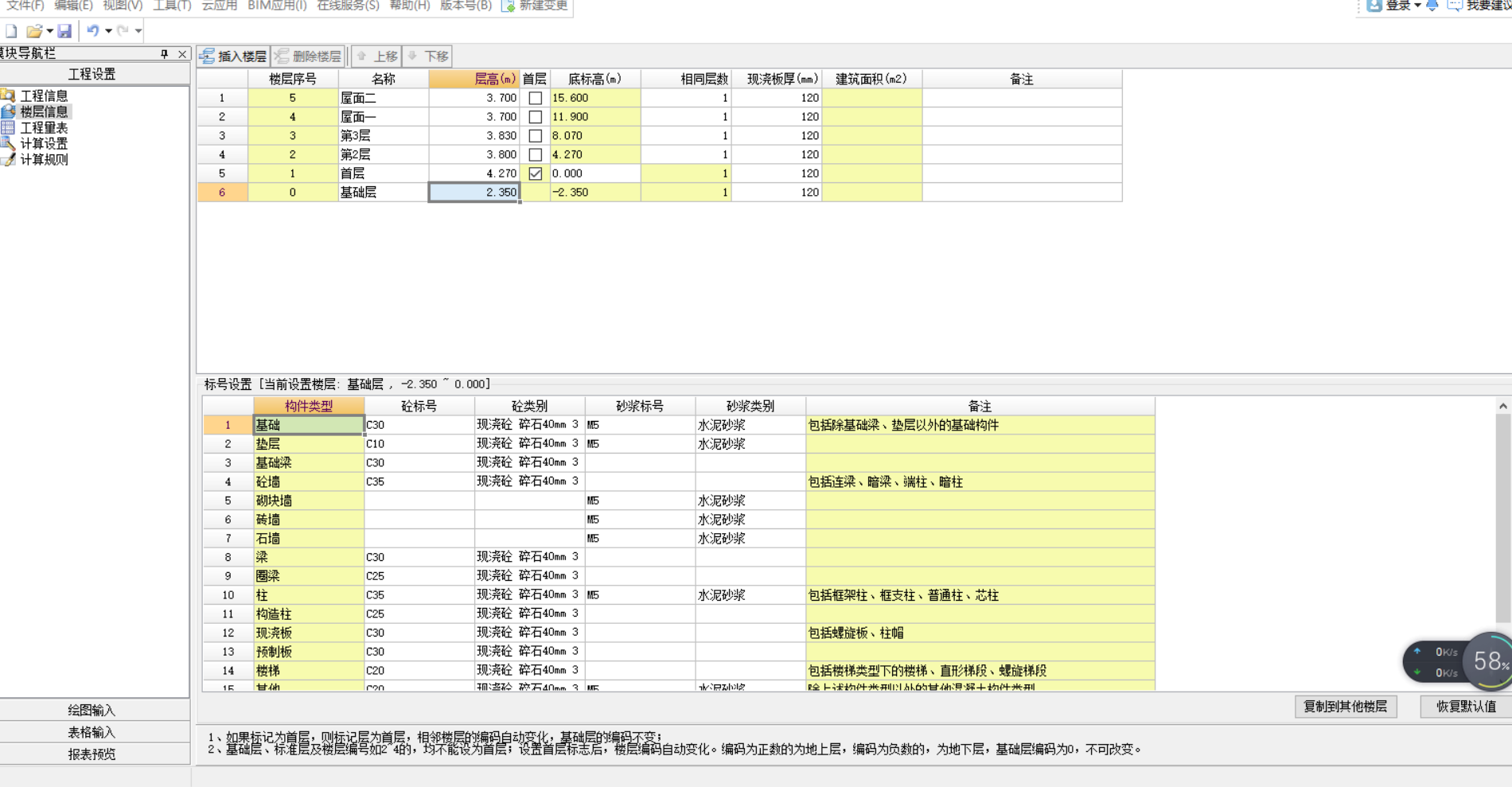Click the redo arrow icon
1512x787 pixels.
tap(123, 31)
